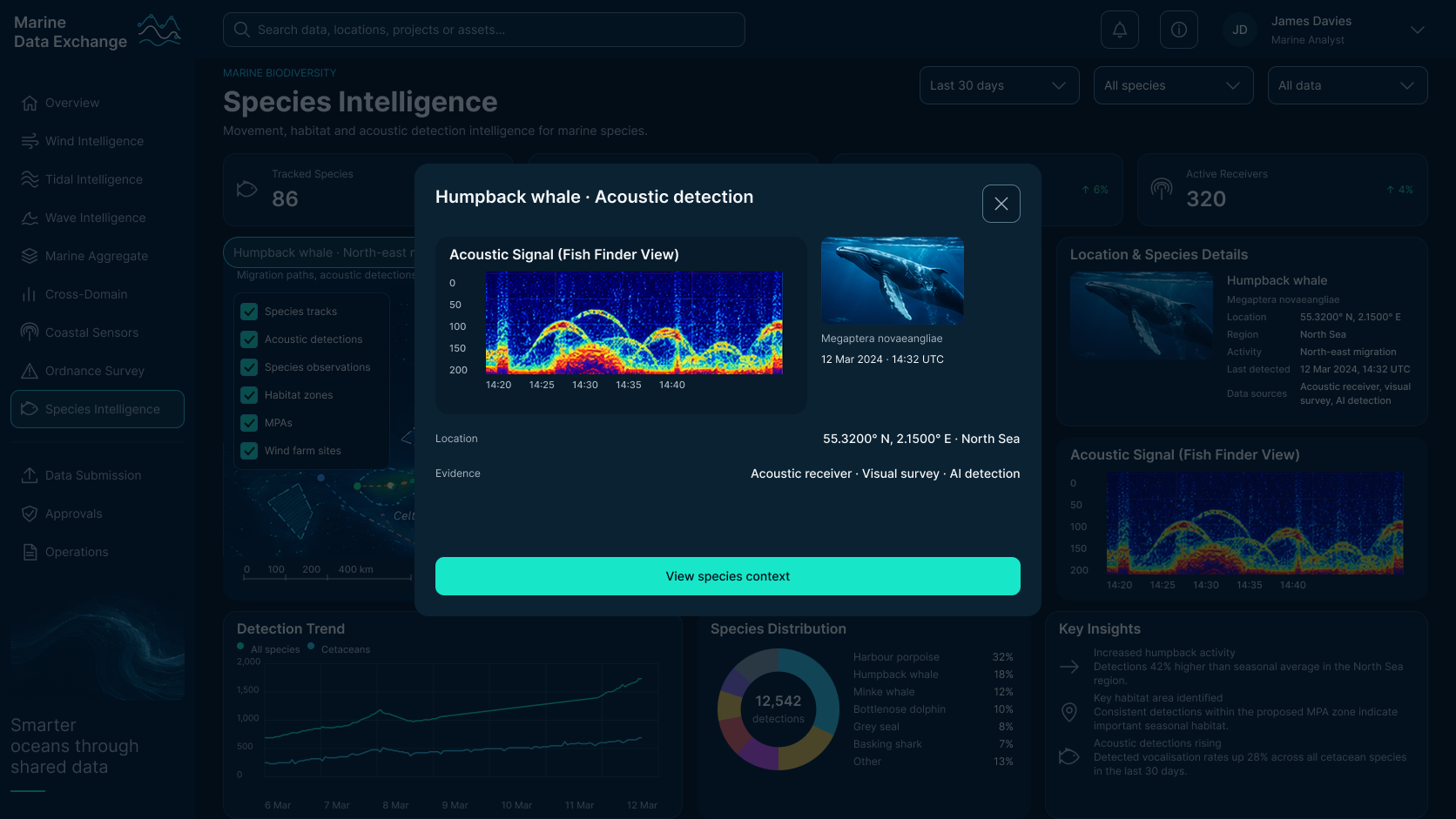Go to Overview in the sidebar
The image size is (1456, 819).
point(98,103)
